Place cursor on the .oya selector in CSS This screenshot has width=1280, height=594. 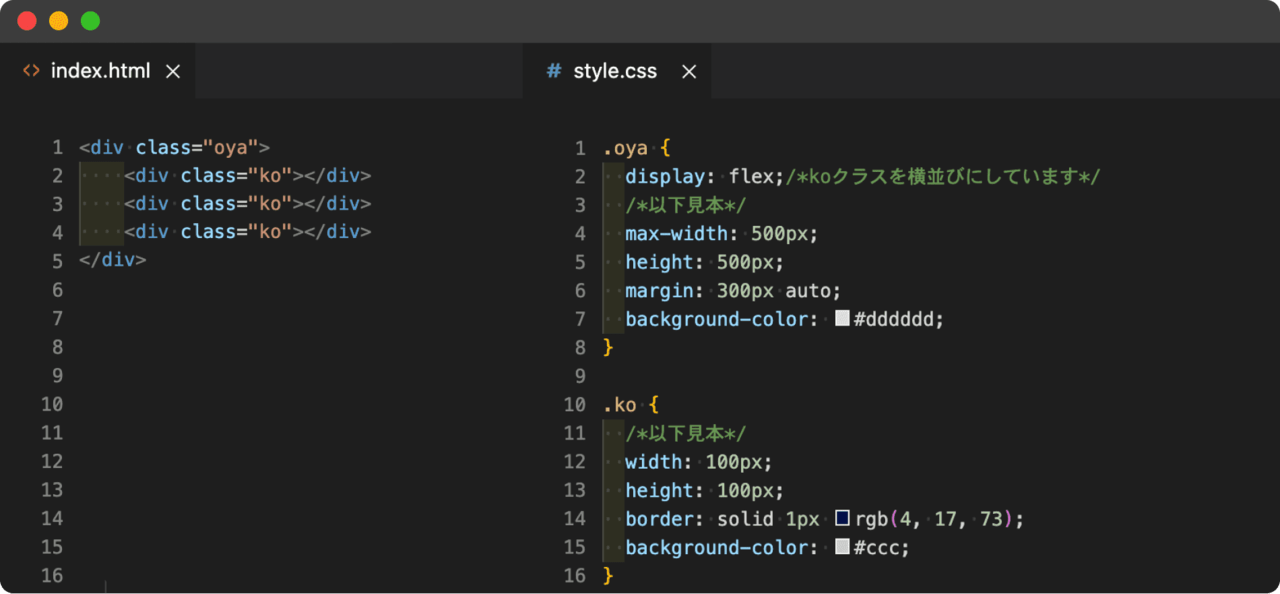point(625,149)
